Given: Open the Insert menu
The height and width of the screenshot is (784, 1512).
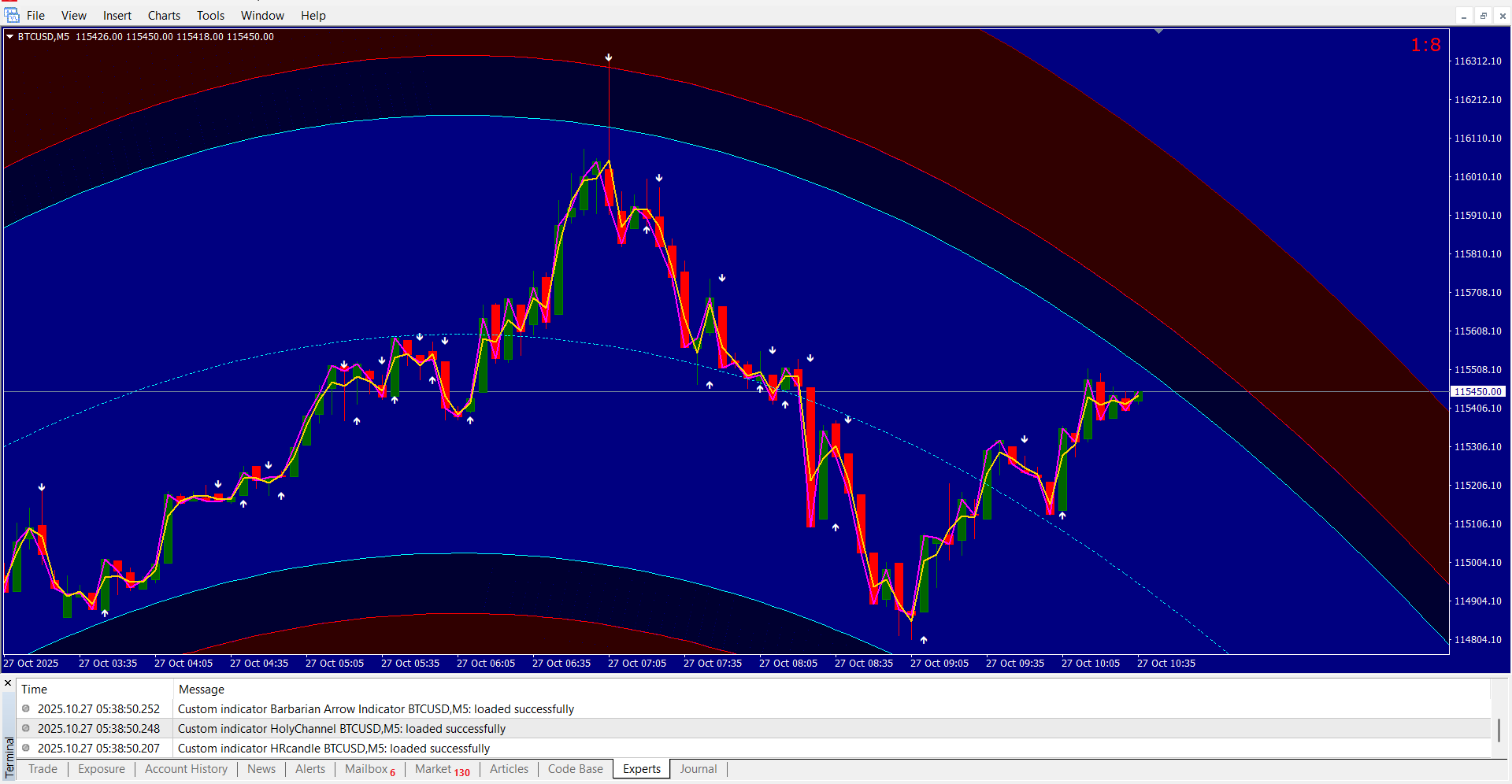Looking at the screenshot, I should (x=117, y=15).
